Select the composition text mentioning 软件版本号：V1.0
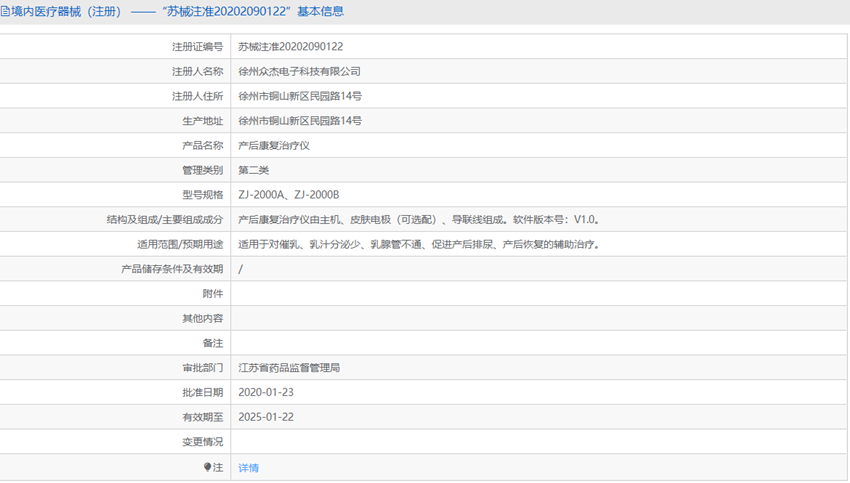The width and height of the screenshot is (850, 483). [418, 220]
